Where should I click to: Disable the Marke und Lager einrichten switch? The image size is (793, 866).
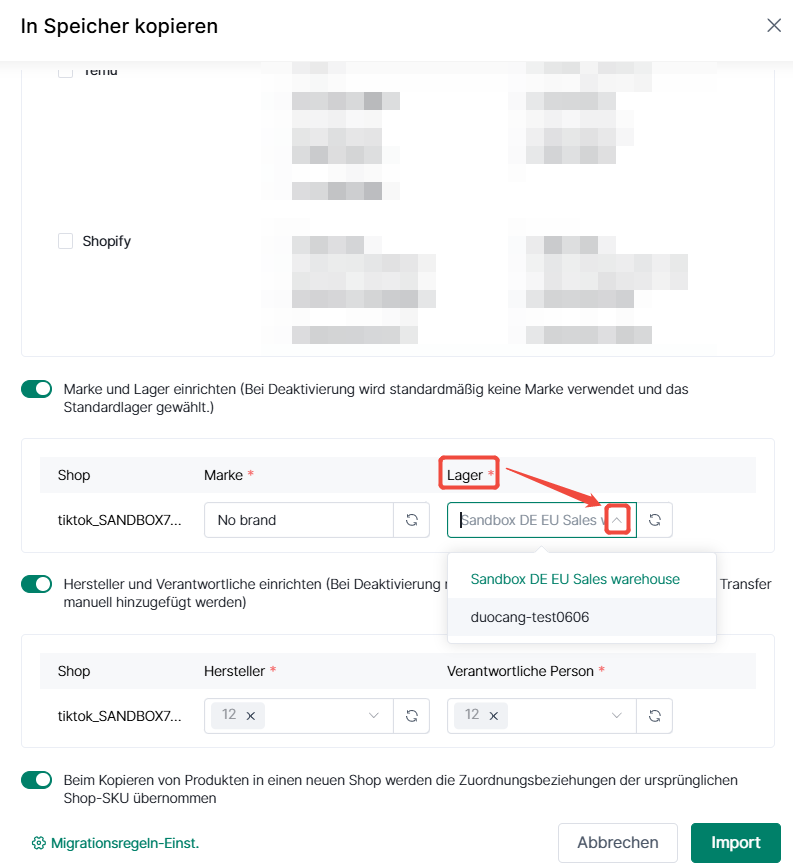coord(36,389)
